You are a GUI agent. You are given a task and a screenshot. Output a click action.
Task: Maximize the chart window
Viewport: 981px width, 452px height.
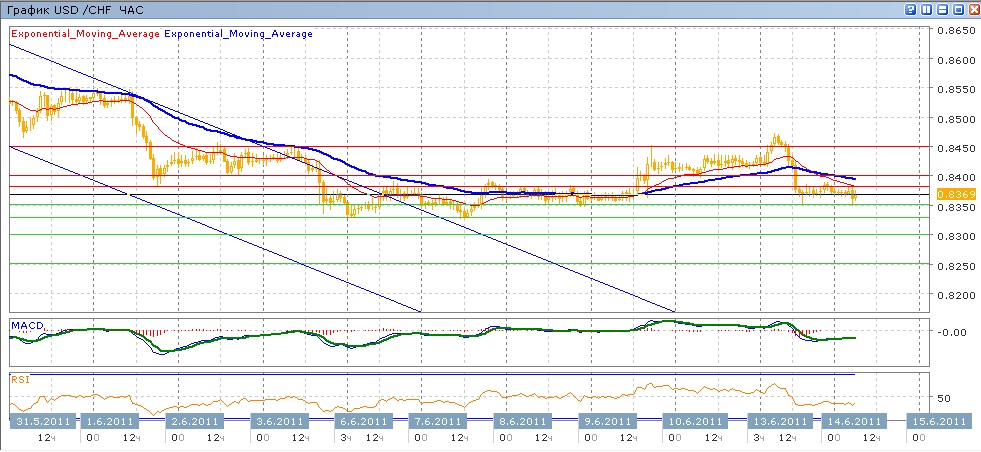click(956, 9)
